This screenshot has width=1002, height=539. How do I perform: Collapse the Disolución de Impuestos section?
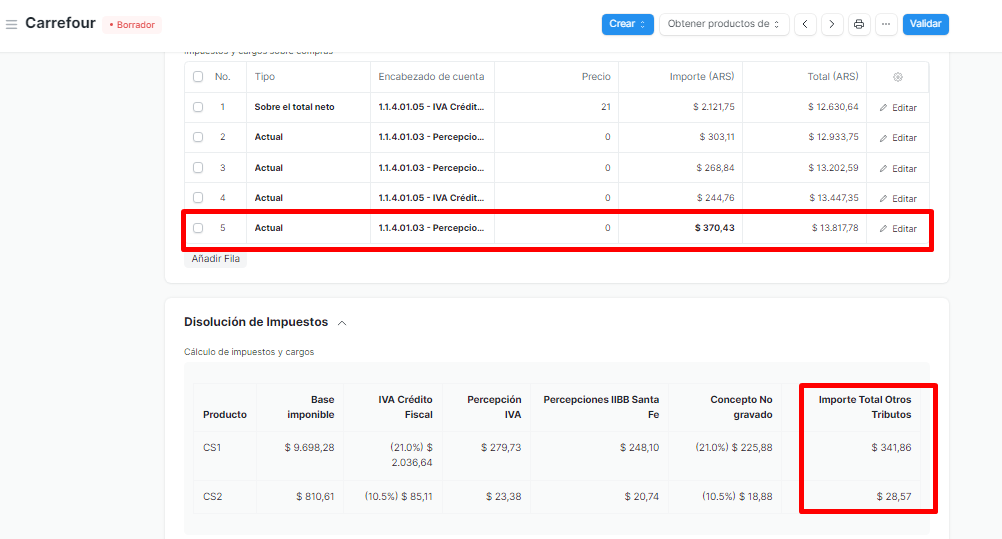[x=342, y=323]
